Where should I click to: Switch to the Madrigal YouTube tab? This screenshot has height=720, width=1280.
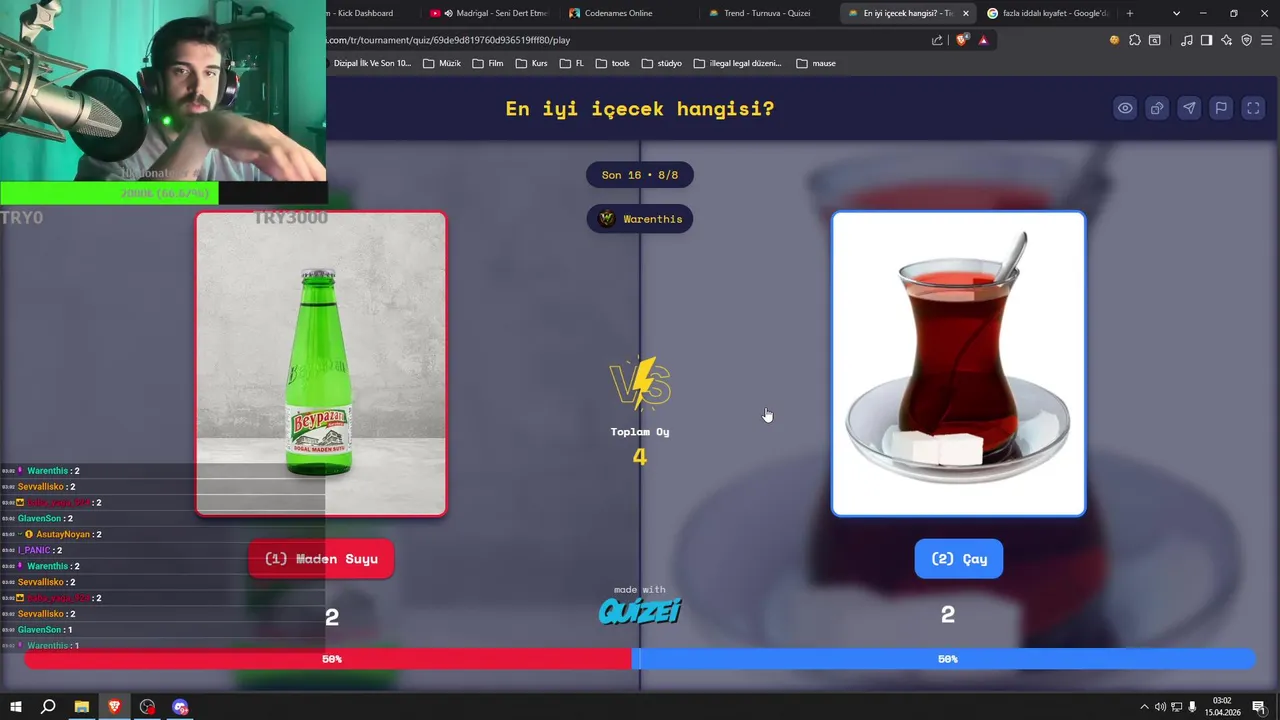pos(490,13)
